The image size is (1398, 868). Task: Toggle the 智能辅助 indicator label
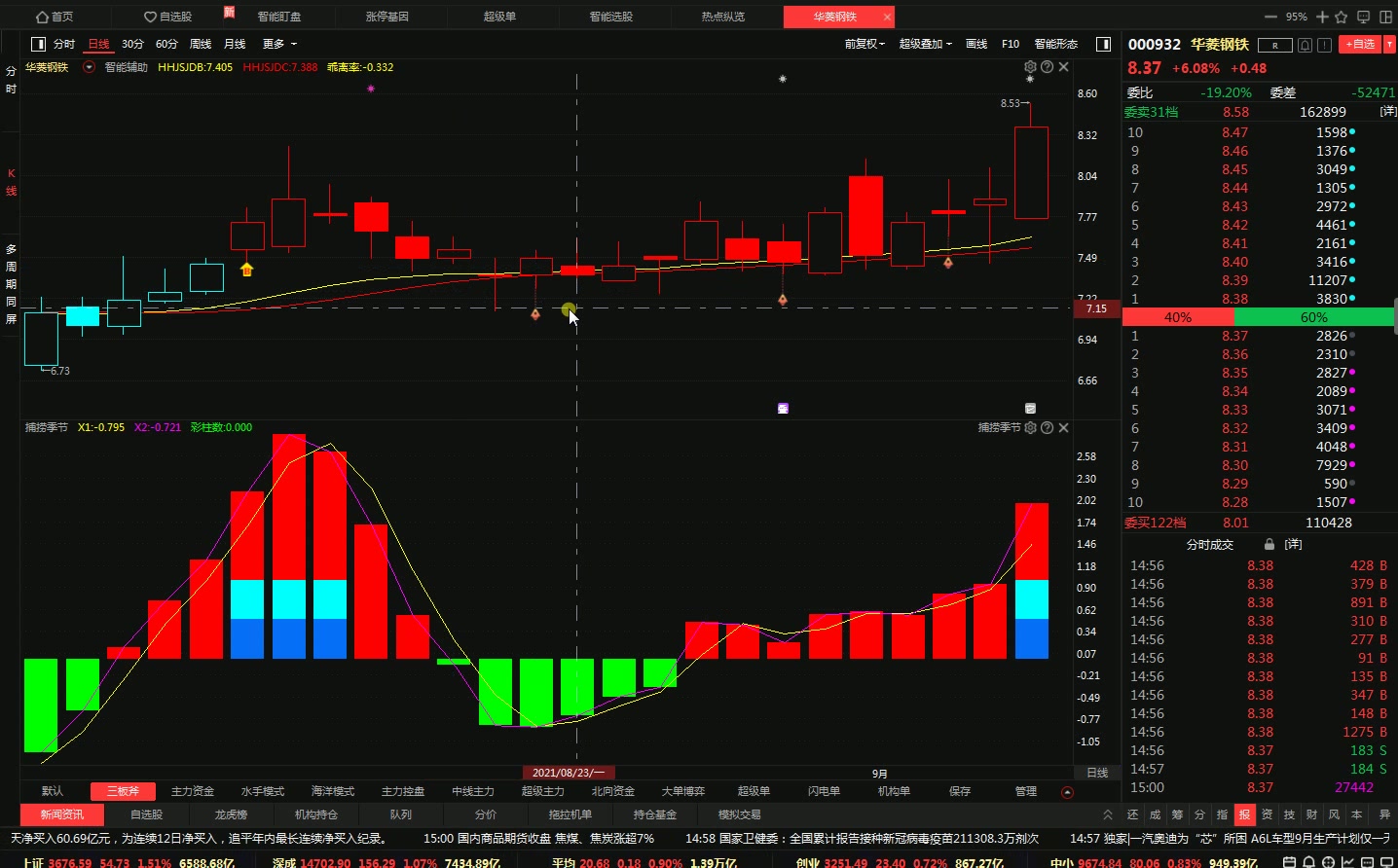click(127, 67)
